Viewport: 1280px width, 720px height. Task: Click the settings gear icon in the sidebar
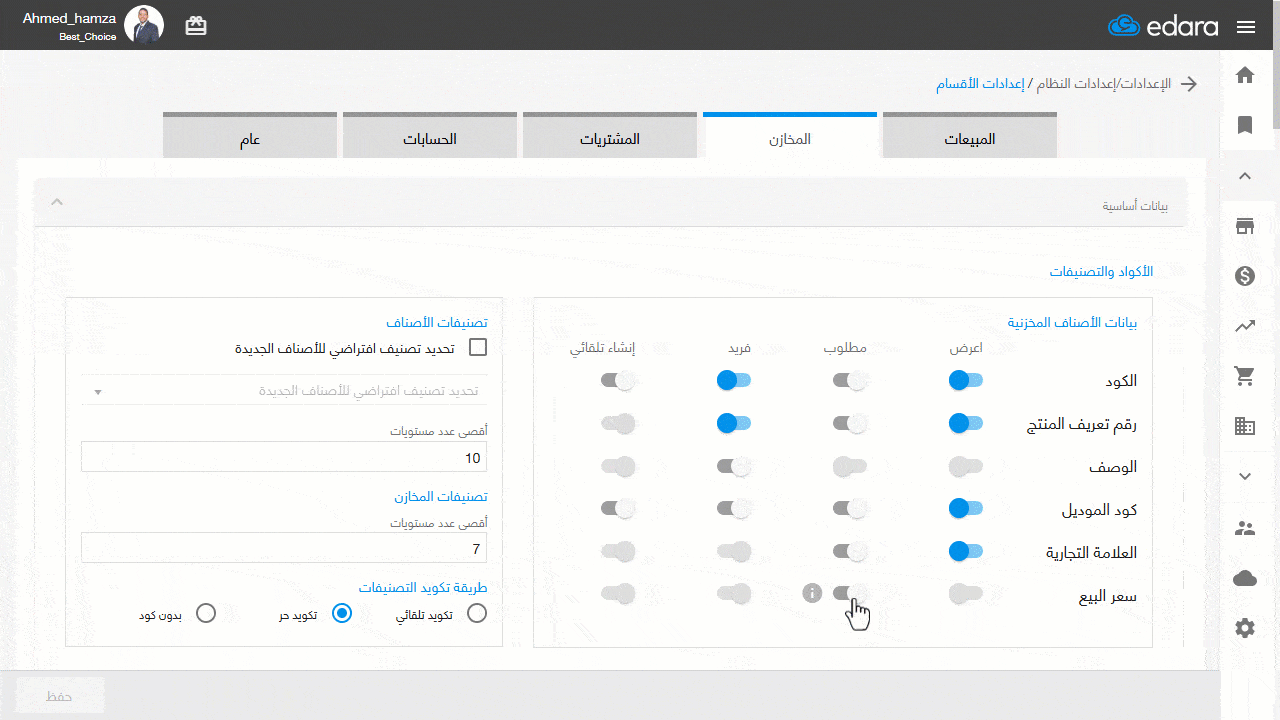click(1245, 628)
